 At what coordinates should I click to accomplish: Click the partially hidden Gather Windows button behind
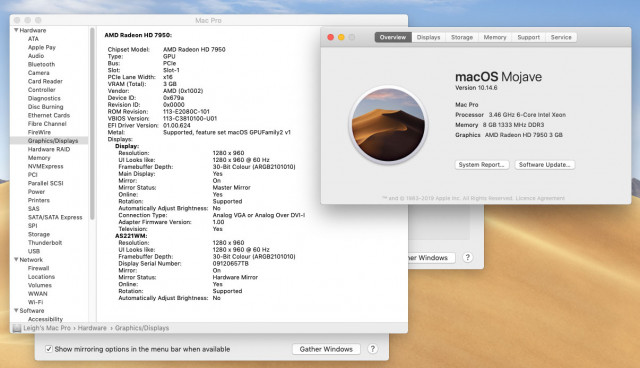point(432,257)
